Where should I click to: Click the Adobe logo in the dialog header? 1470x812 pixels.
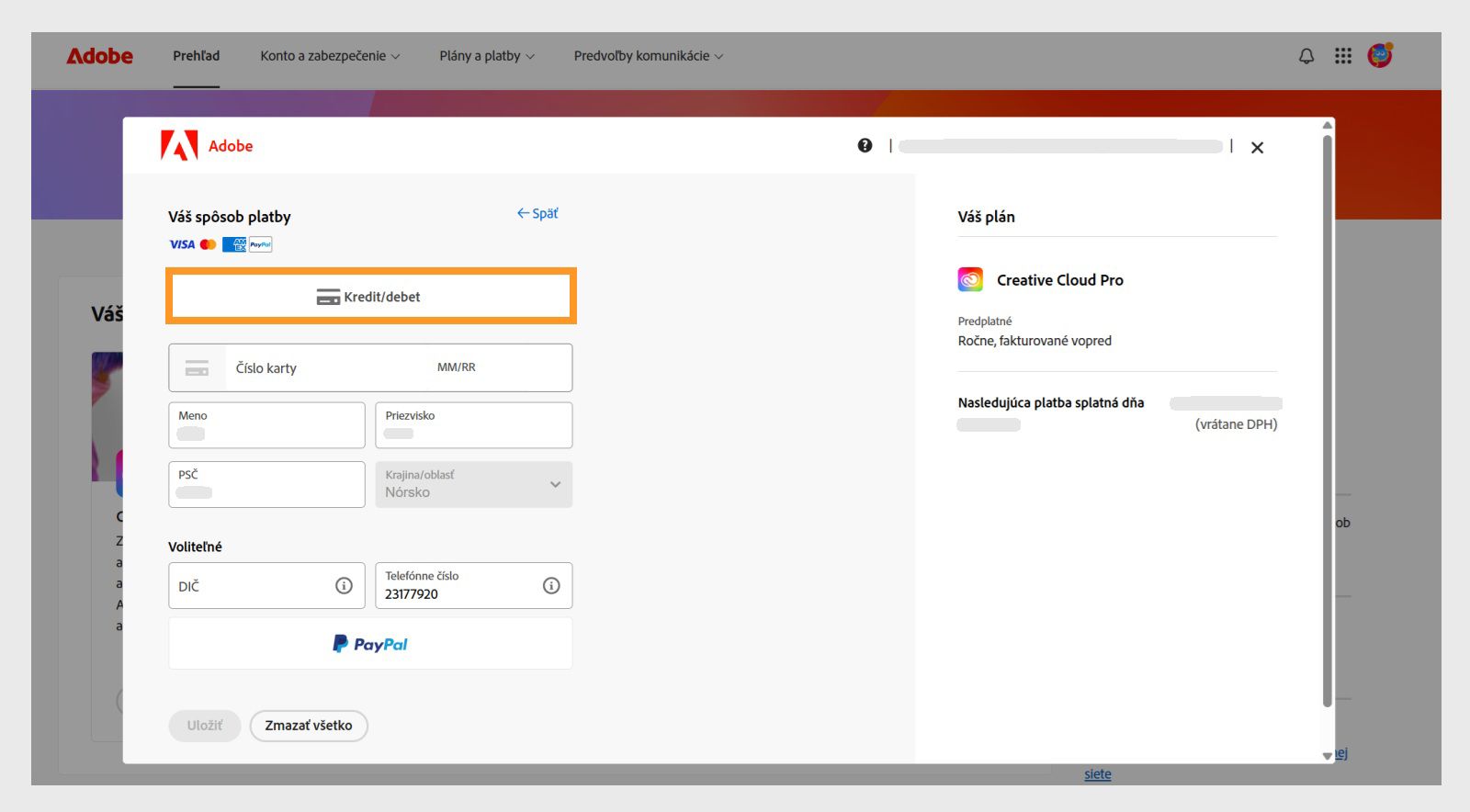(207, 145)
